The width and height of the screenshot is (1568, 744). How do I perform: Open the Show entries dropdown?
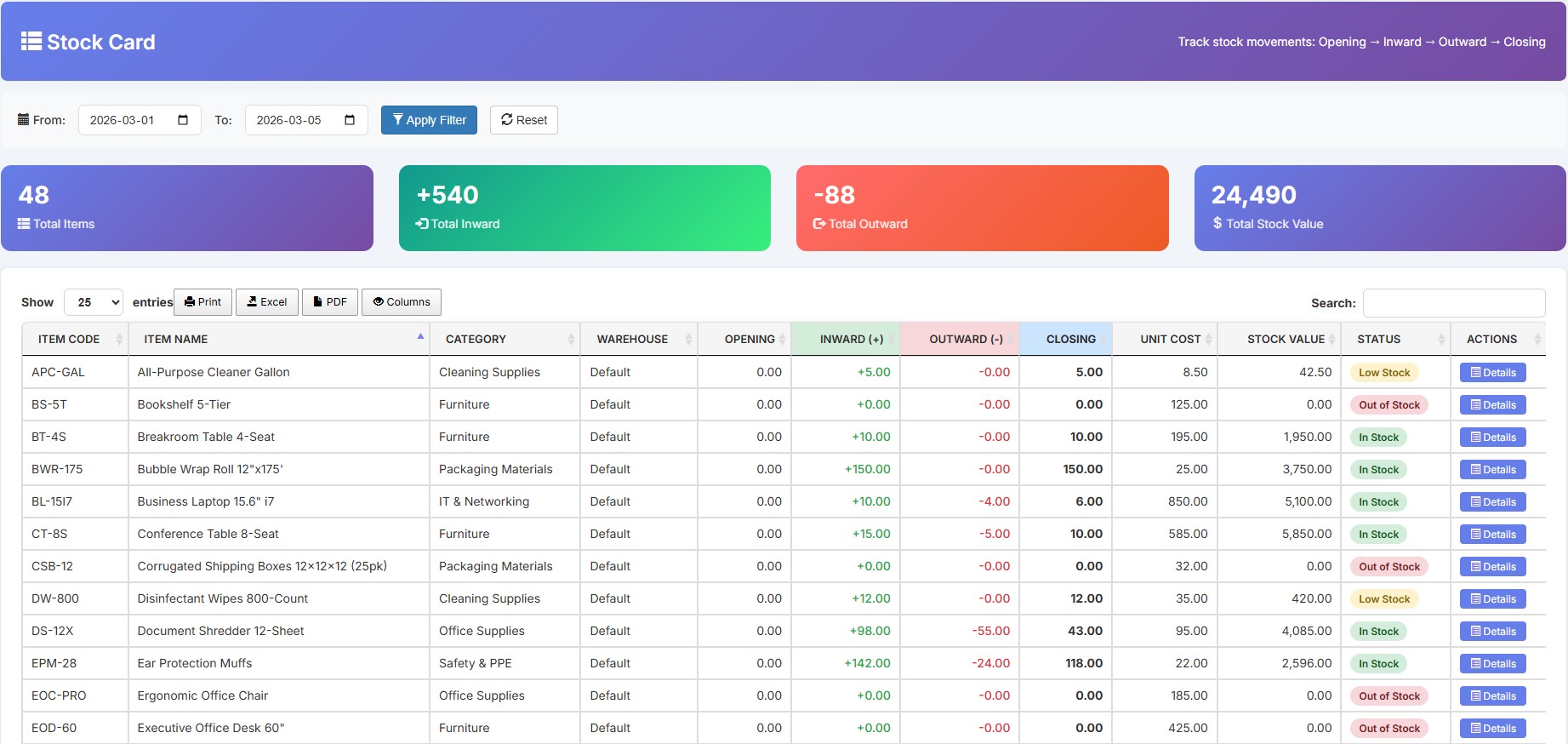94,302
